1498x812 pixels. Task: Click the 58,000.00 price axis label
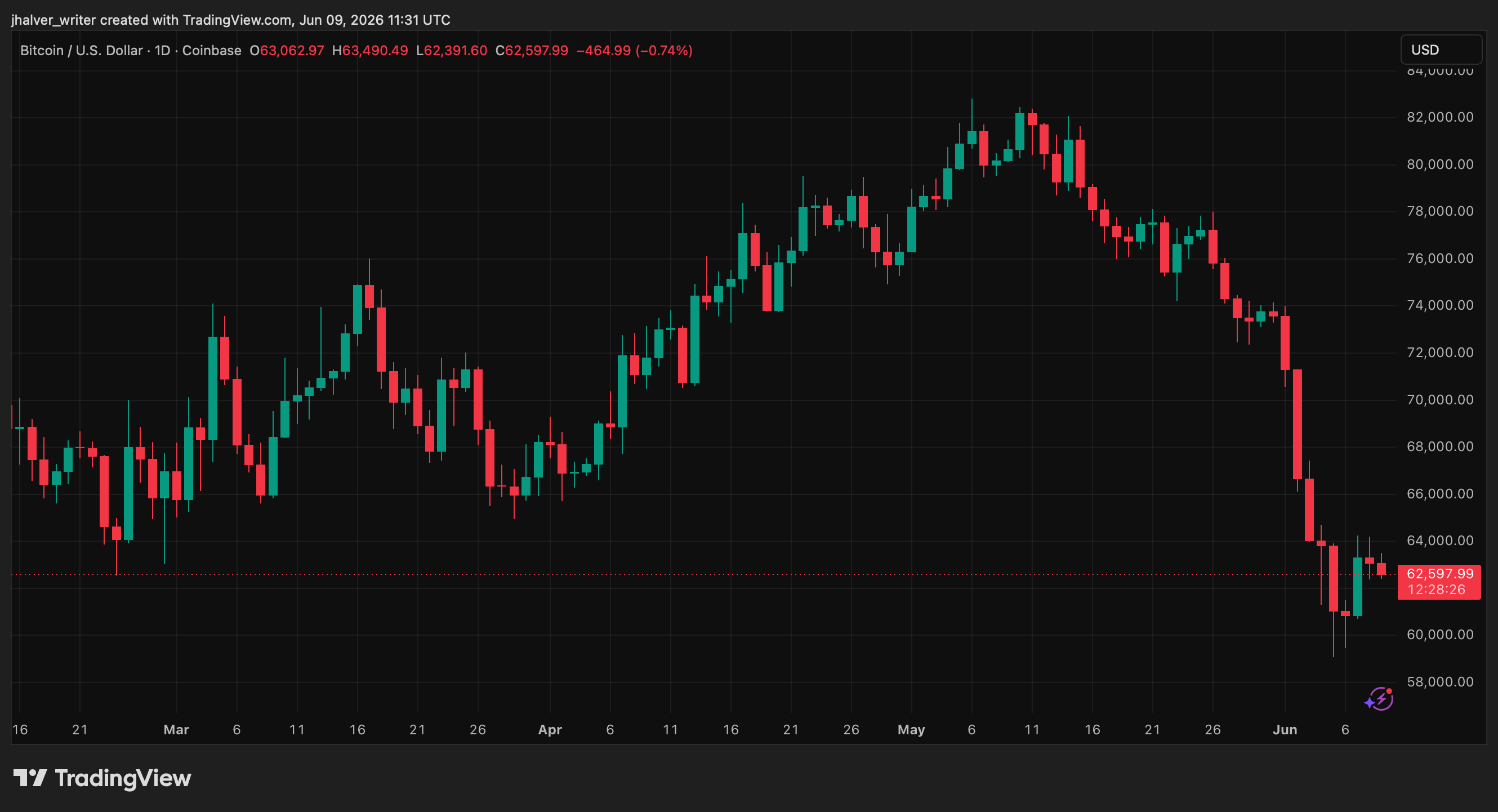coord(1440,682)
